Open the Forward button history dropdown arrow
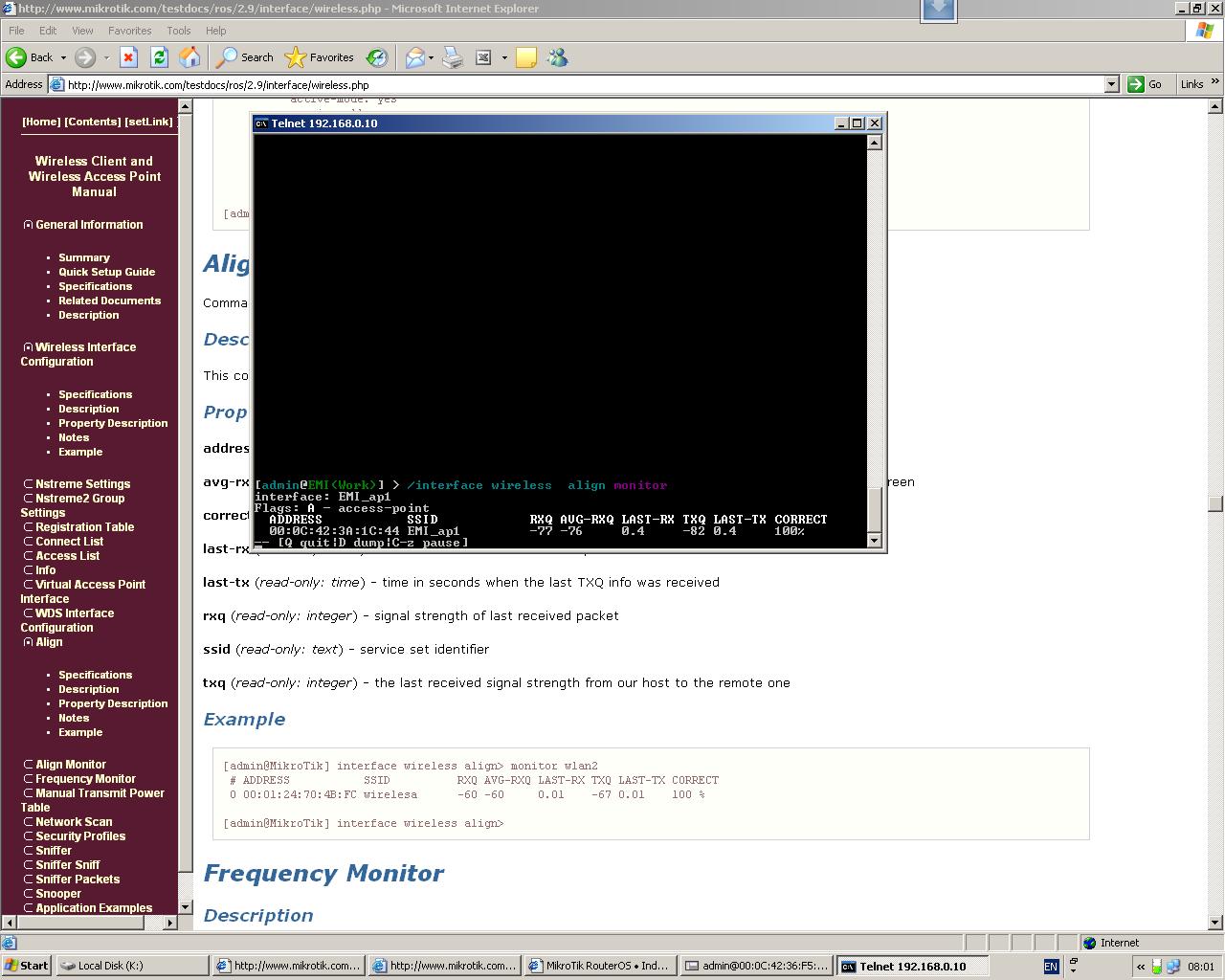The image size is (1225, 980). click(106, 57)
